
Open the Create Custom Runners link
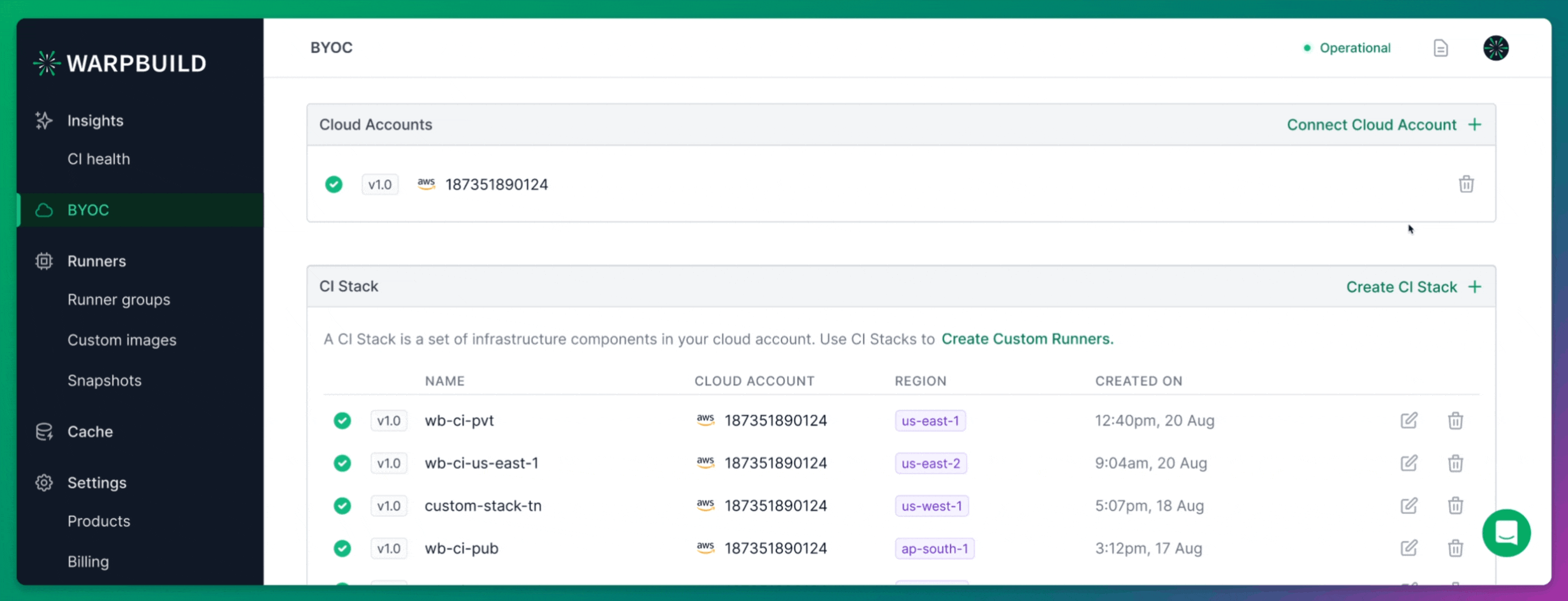coord(1028,338)
